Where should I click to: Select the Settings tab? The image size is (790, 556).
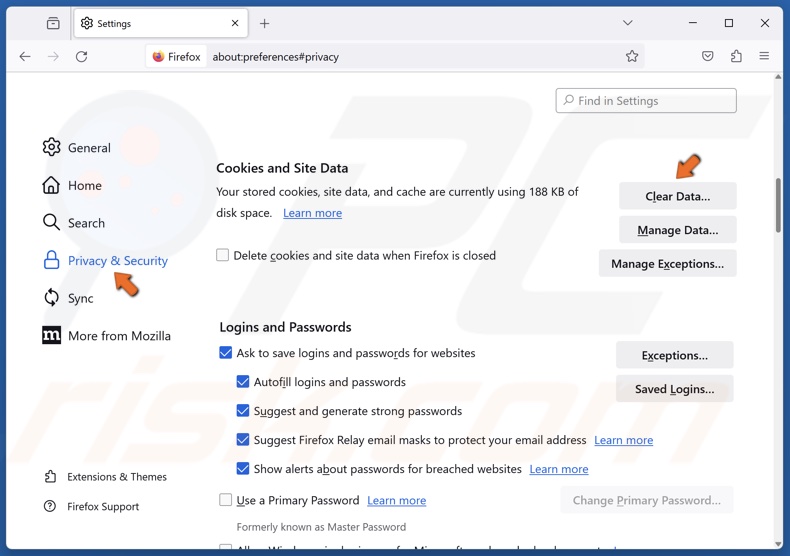[x=161, y=23]
